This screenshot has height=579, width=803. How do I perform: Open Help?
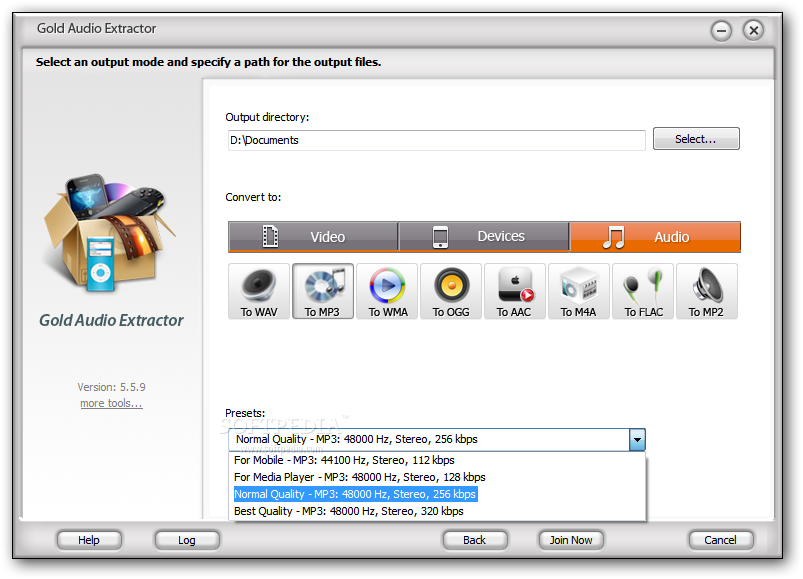tap(89, 540)
